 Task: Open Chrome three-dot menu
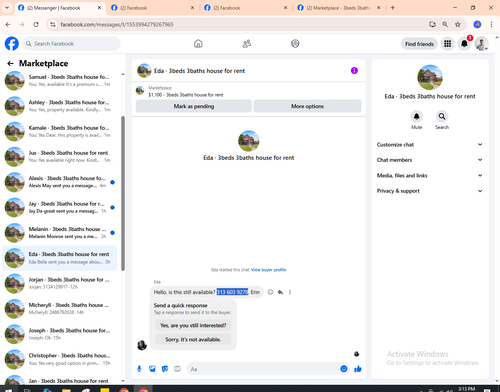pyautogui.click(x=491, y=24)
